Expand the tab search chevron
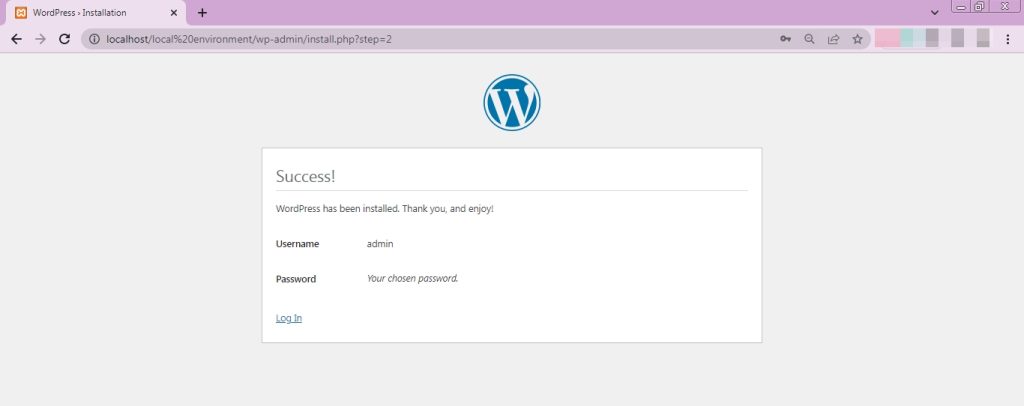 (935, 12)
